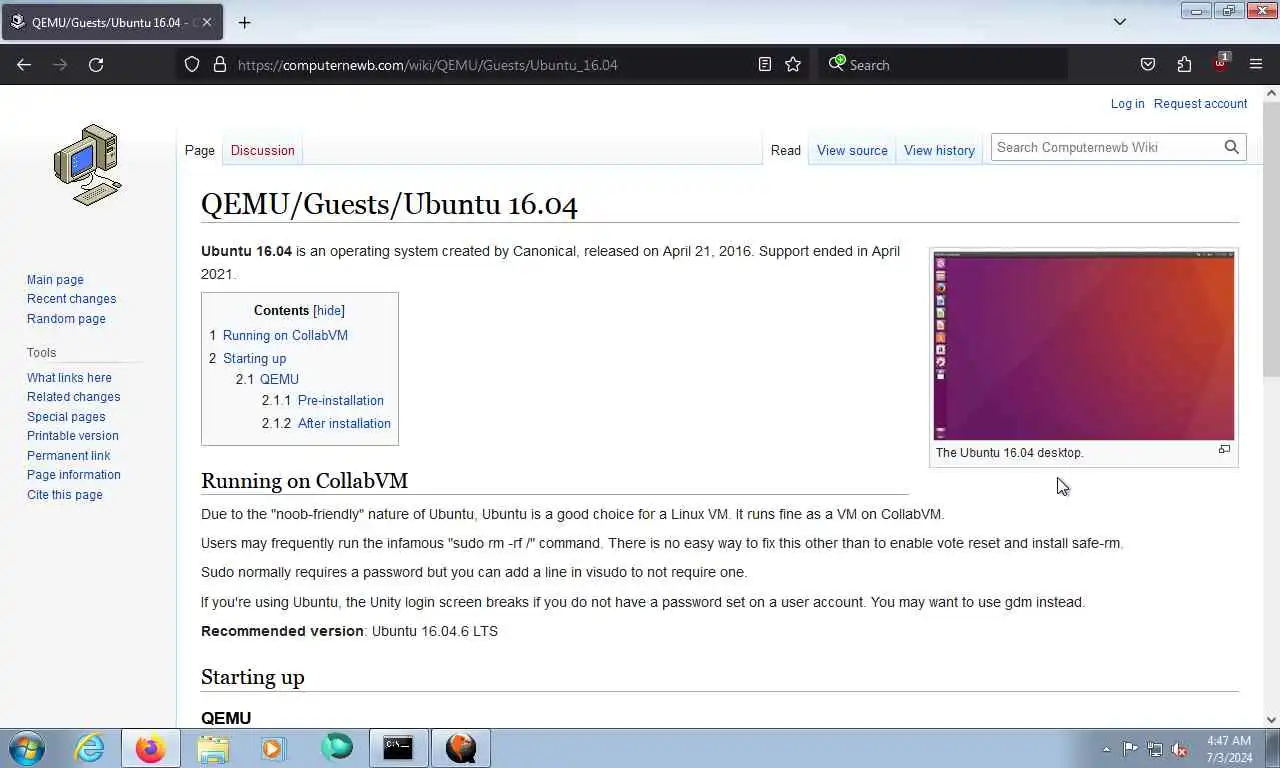Click the Computernewb wiki computer logo
1280x768 pixels.
click(88, 165)
